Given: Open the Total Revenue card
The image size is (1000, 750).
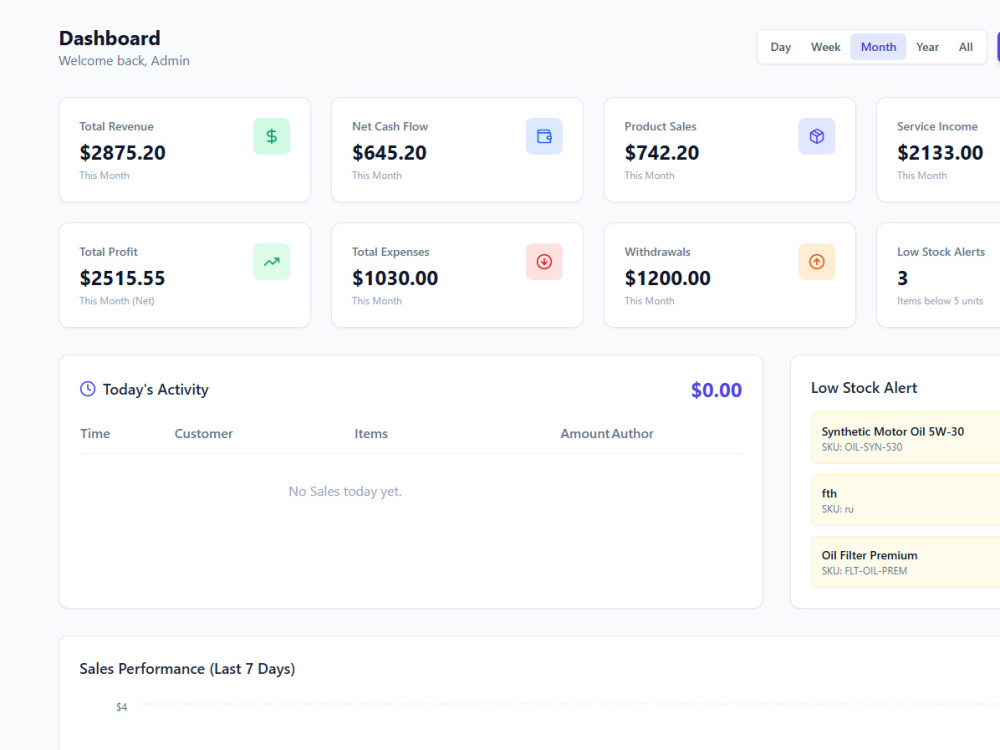Looking at the screenshot, I should coord(185,150).
